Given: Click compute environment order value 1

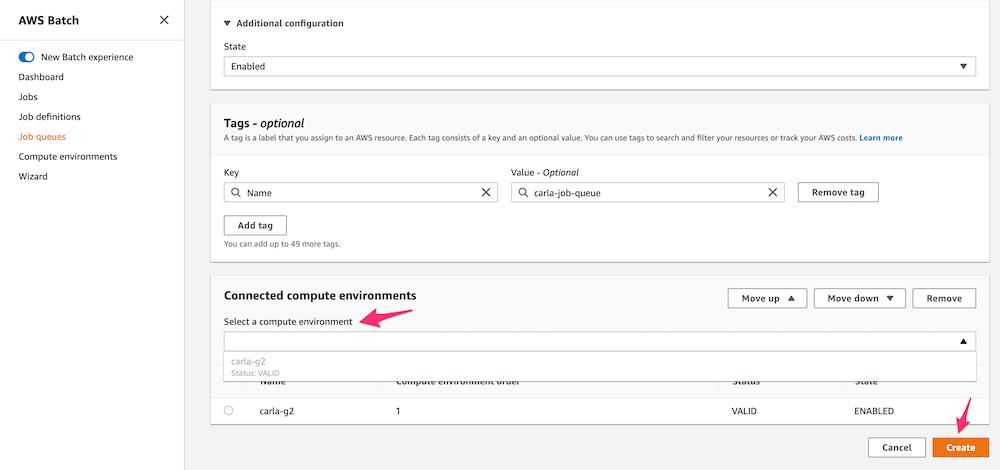Looking at the screenshot, I should tap(397, 411).
